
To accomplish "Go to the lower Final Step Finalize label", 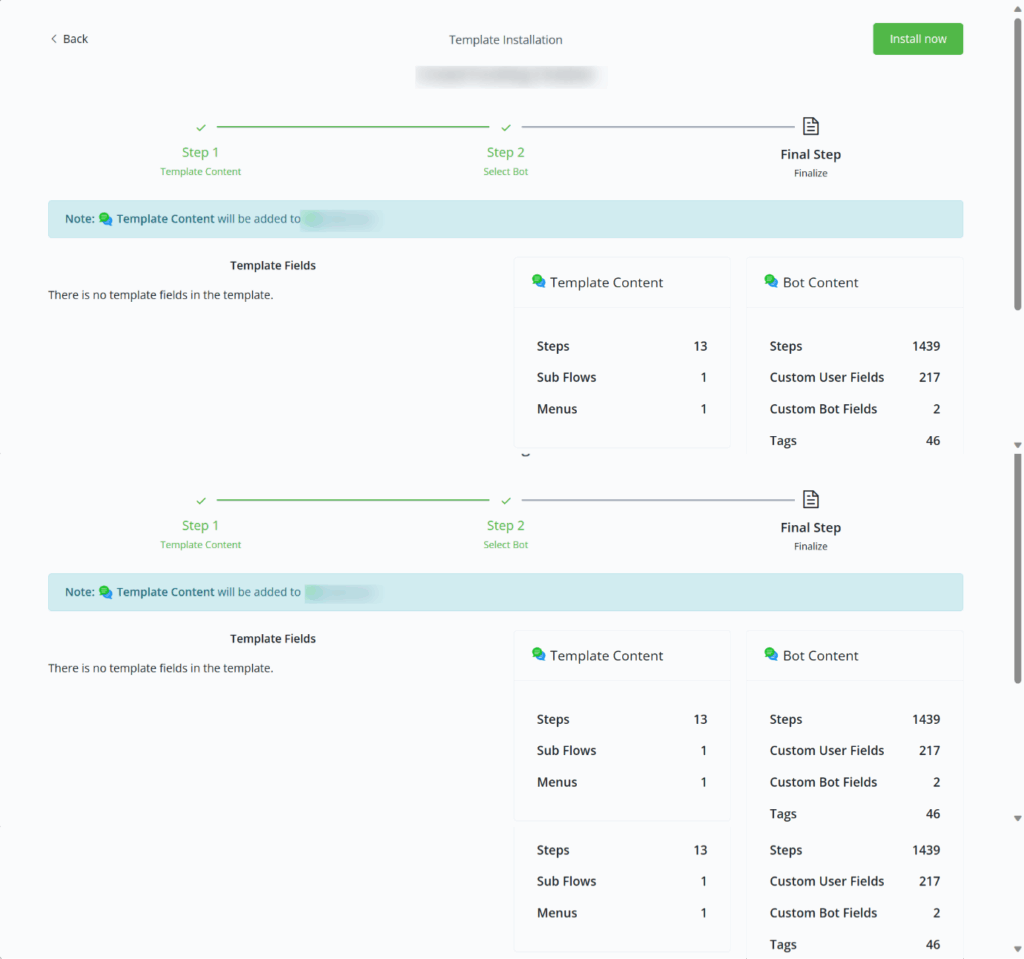I will 811,546.
